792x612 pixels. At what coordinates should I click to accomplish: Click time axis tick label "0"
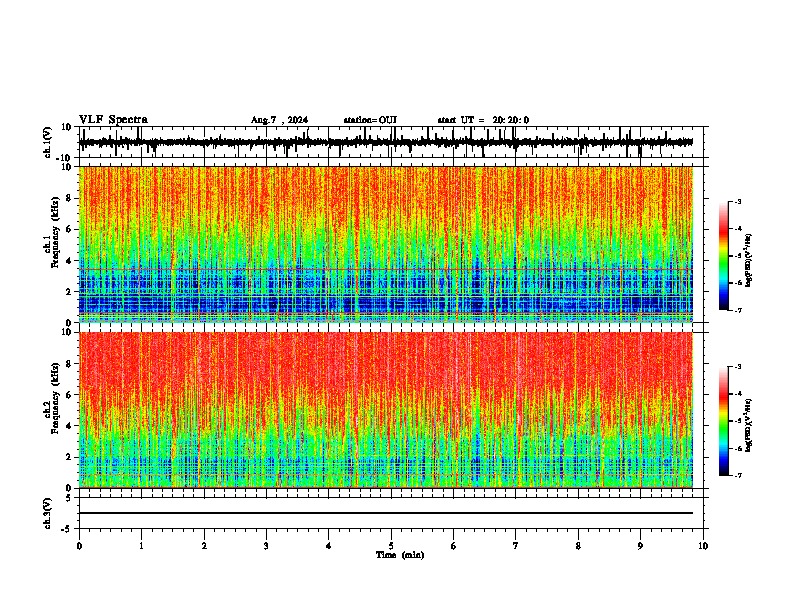[x=79, y=546]
